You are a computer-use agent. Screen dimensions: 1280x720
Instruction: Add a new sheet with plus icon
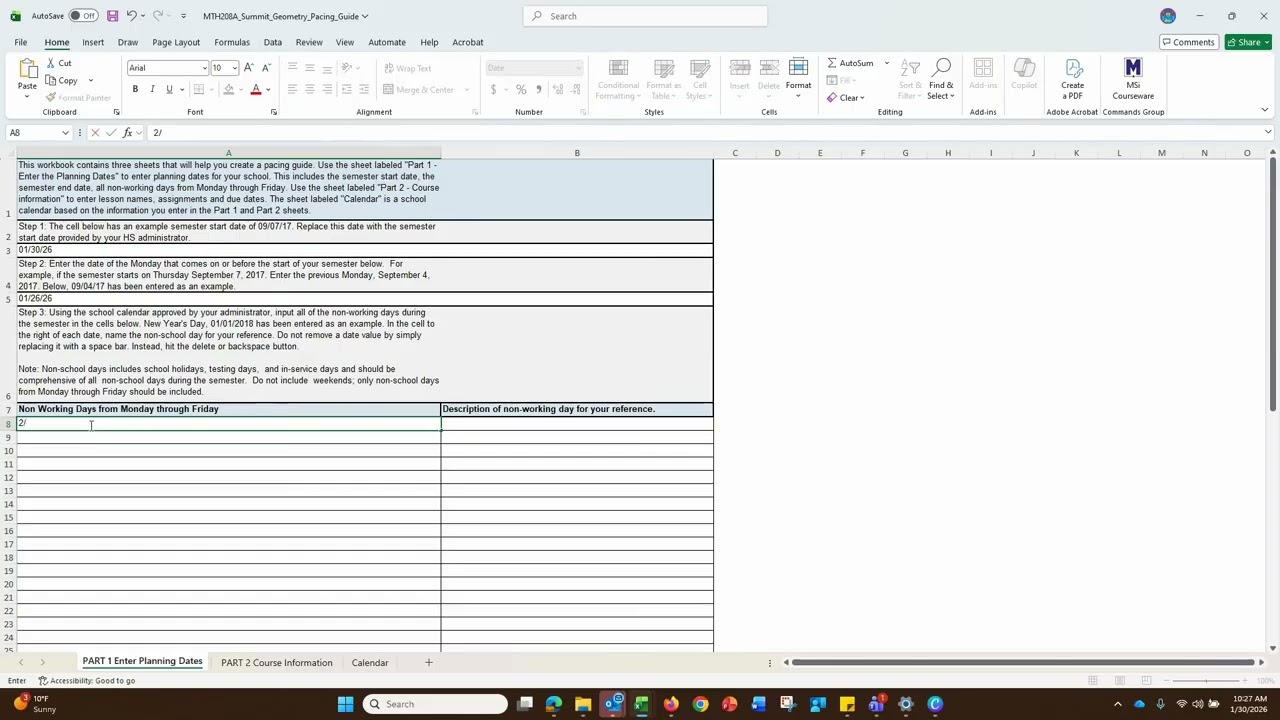(x=428, y=662)
